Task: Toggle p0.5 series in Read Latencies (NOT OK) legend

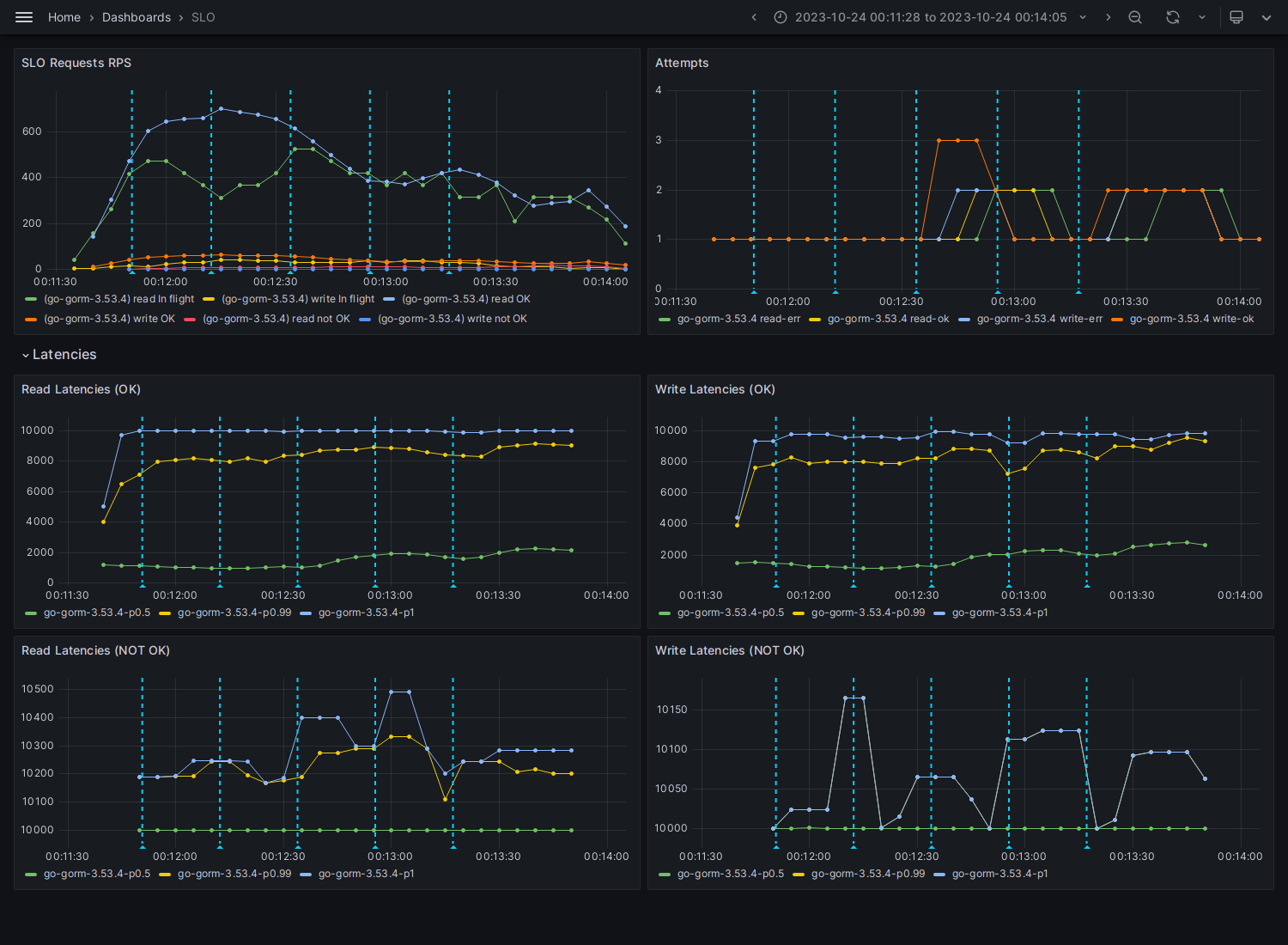Action: pos(97,874)
